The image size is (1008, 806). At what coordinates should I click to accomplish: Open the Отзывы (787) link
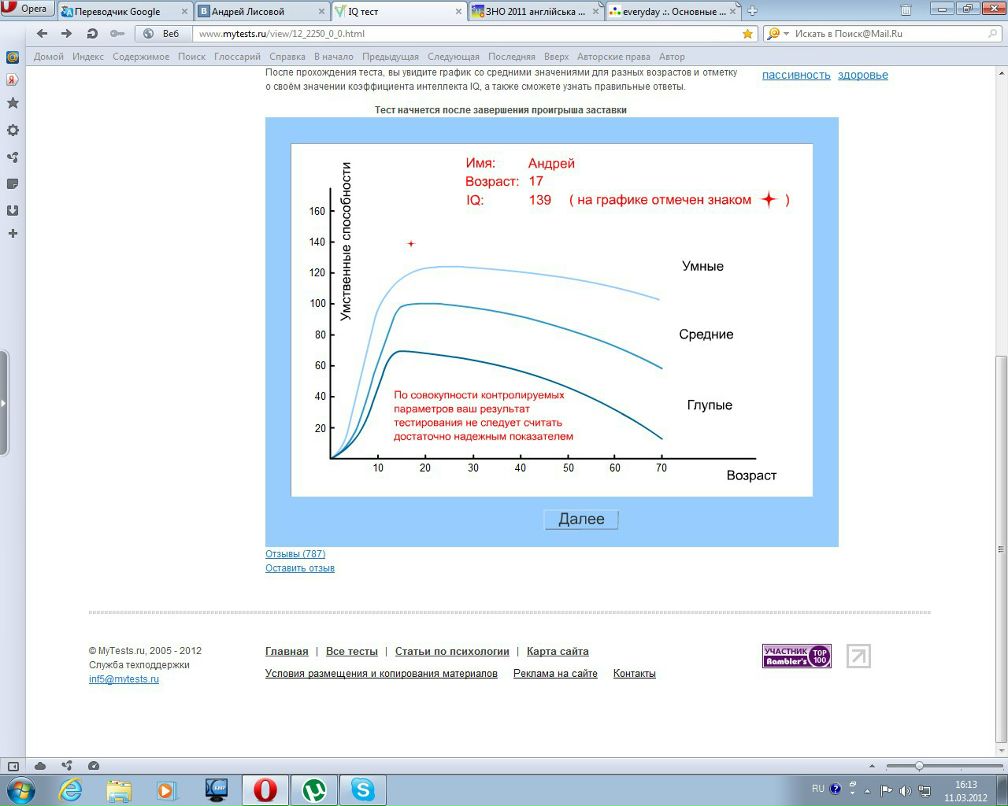(295, 554)
